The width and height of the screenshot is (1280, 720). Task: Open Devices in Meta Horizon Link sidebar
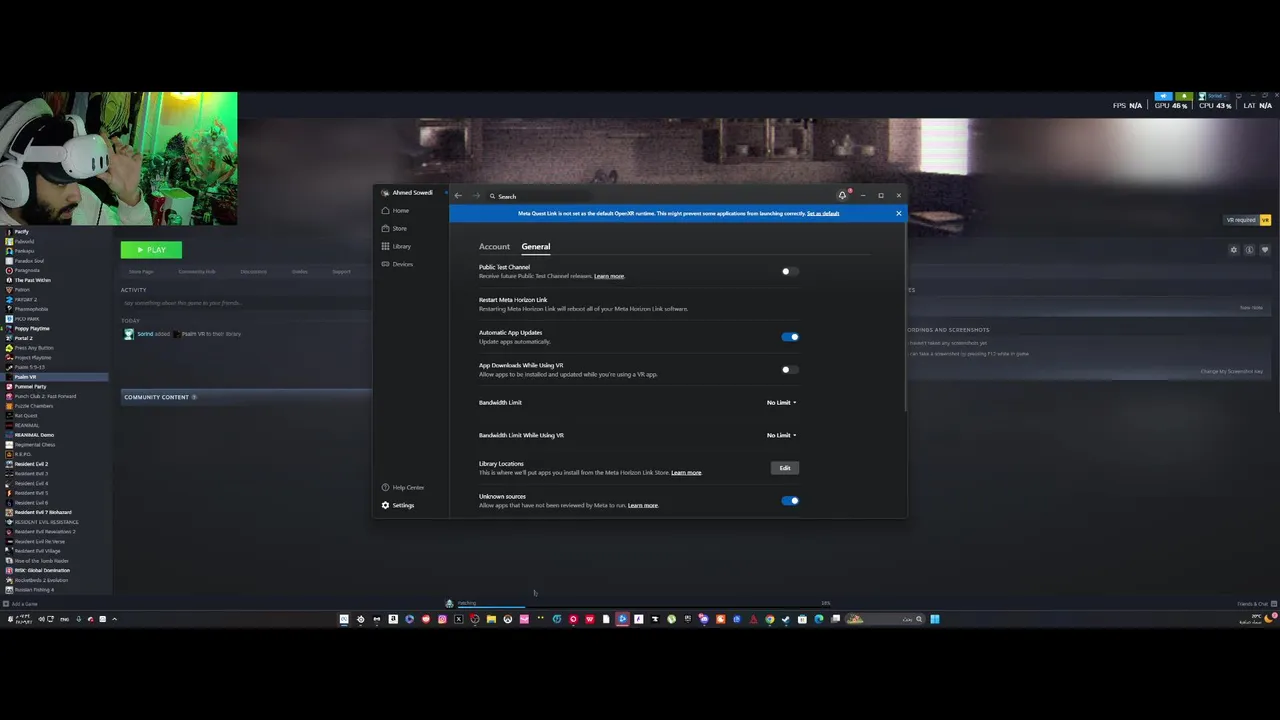[397, 264]
